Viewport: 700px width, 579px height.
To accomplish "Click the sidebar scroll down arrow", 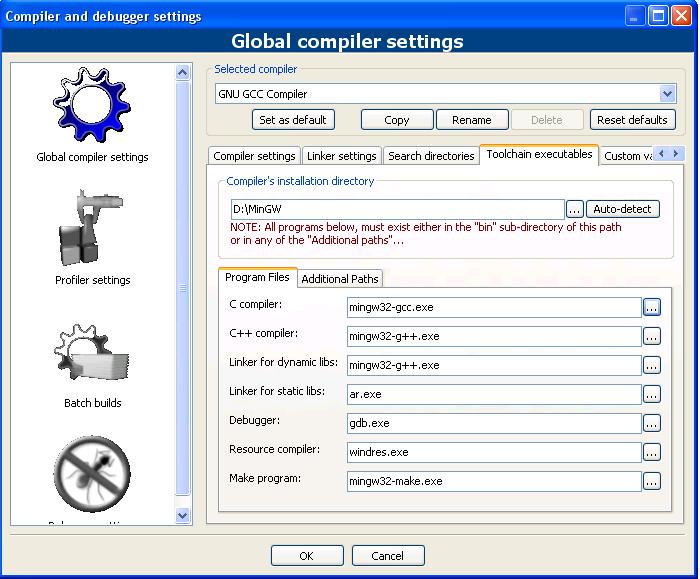I will point(183,516).
